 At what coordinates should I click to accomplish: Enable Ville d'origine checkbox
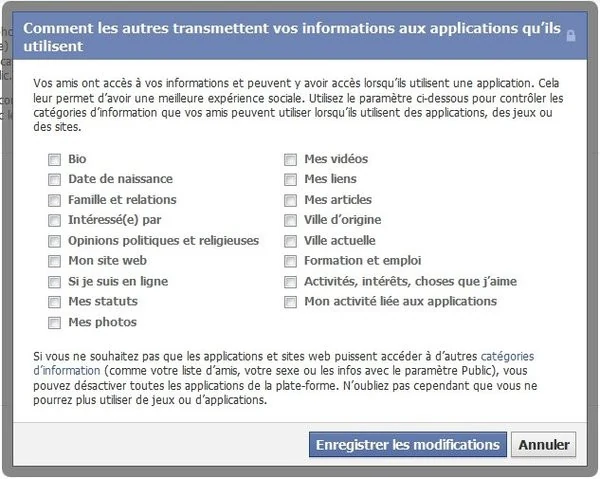point(290,220)
